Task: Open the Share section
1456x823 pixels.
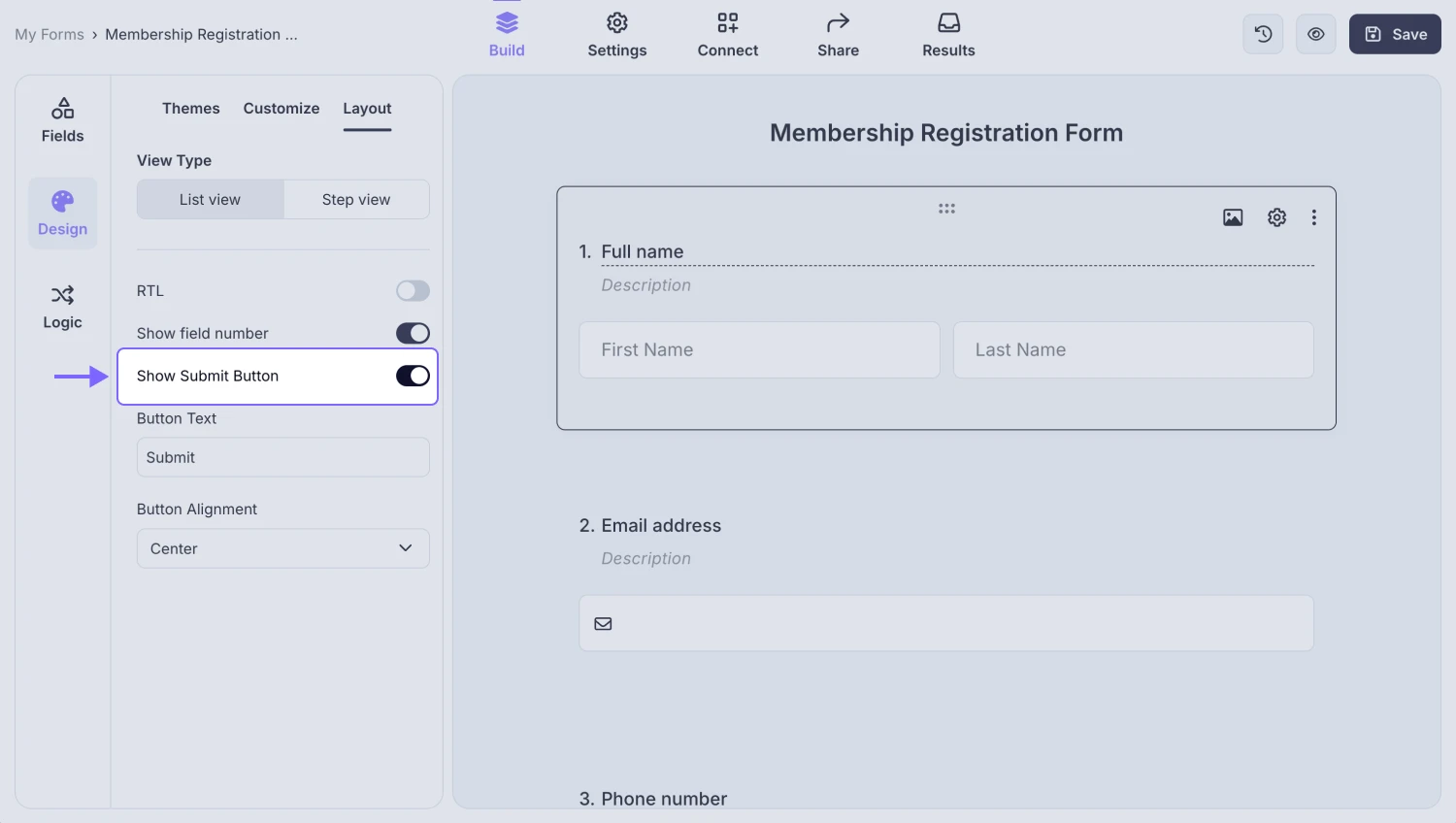Action: point(838,34)
